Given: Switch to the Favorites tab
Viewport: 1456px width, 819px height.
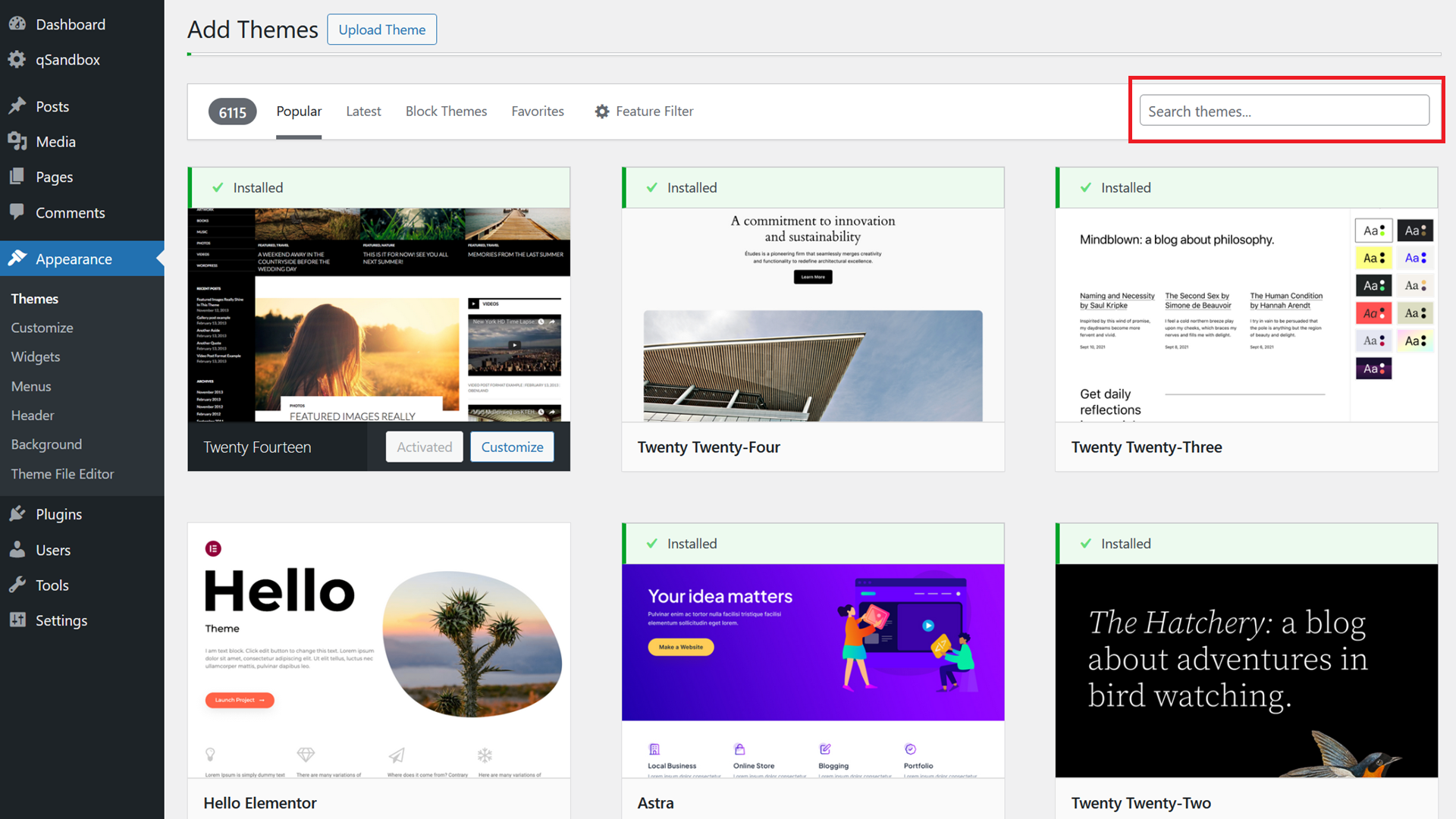Looking at the screenshot, I should point(538,111).
